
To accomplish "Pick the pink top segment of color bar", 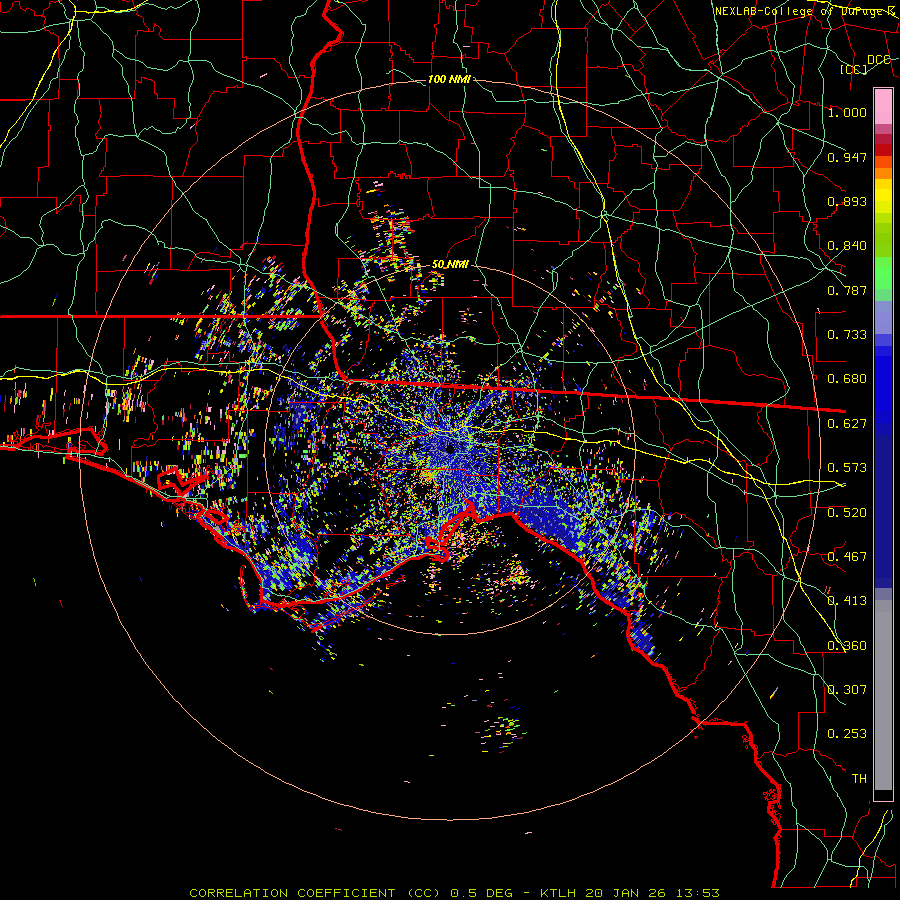I will pyautogui.click(x=883, y=106).
